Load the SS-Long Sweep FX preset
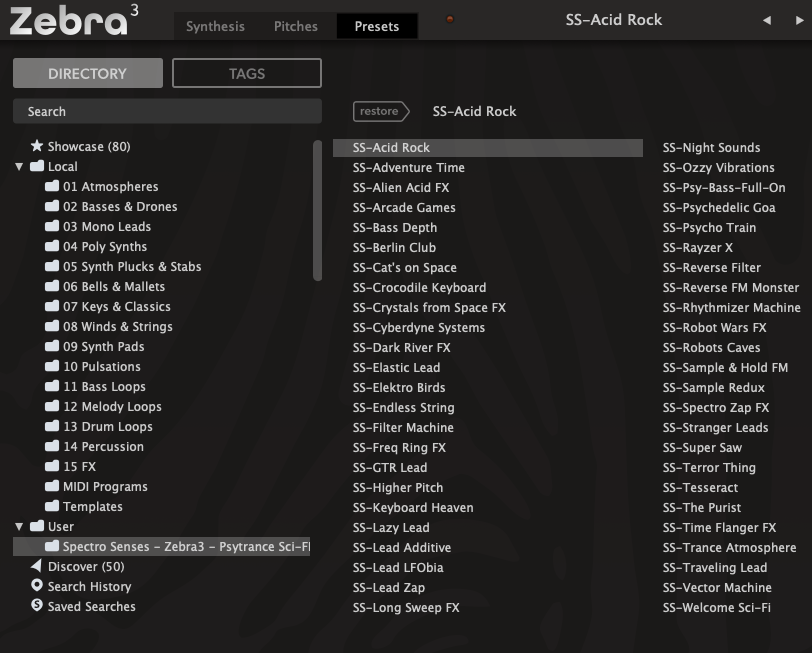Image resolution: width=812 pixels, height=653 pixels. pyautogui.click(x=406, y=607)
